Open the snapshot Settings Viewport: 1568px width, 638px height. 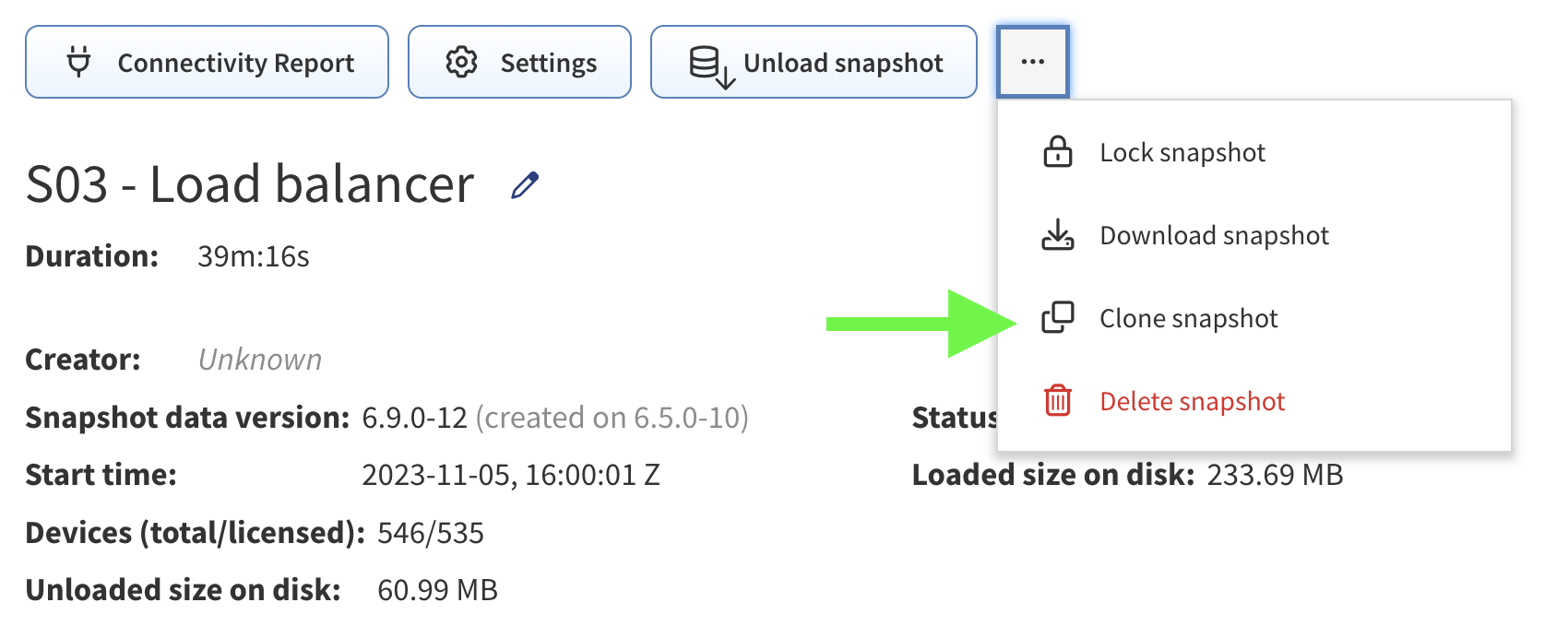(x=548, y=63)
